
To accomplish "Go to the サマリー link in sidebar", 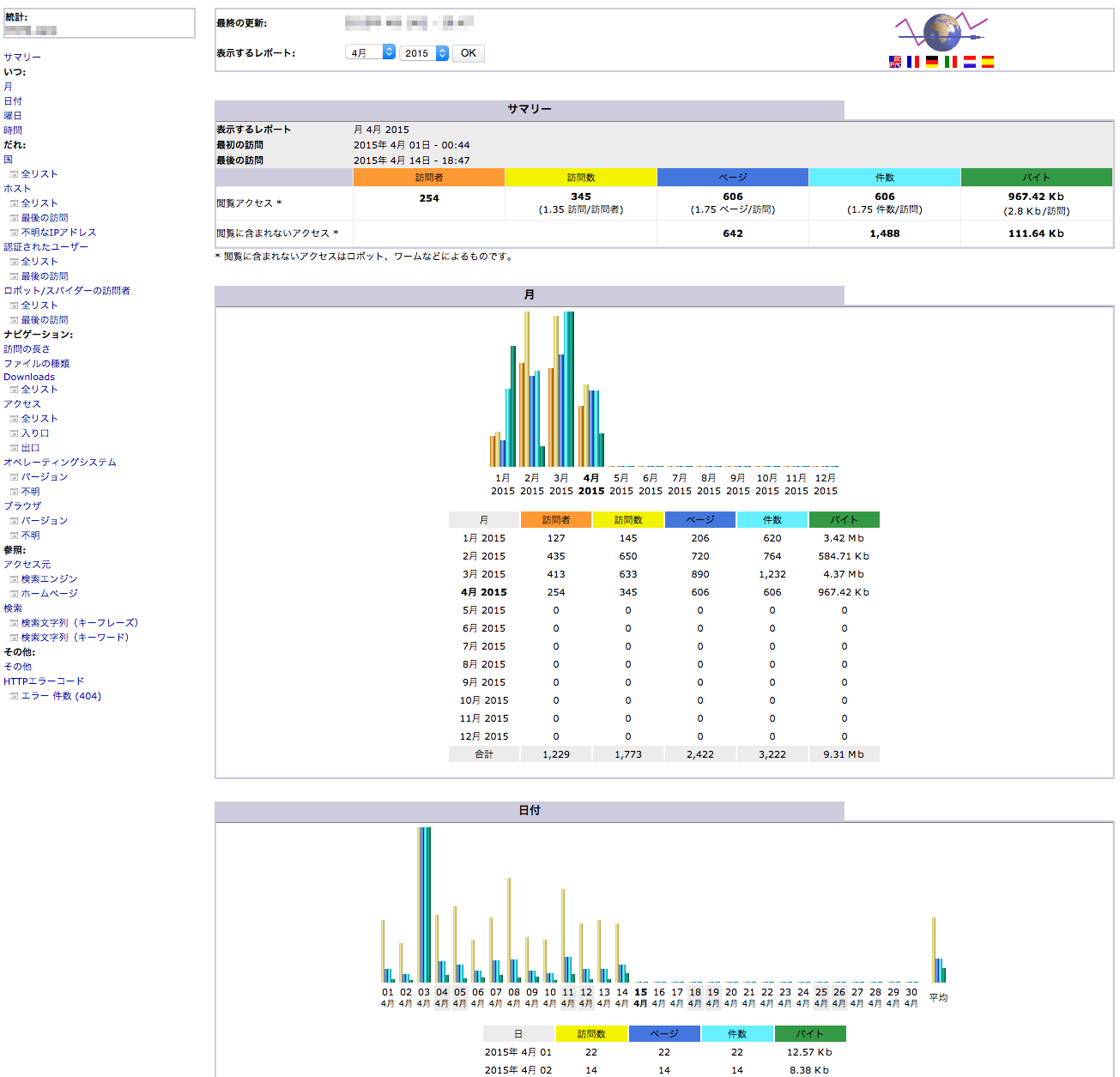I will coord(22,57).
